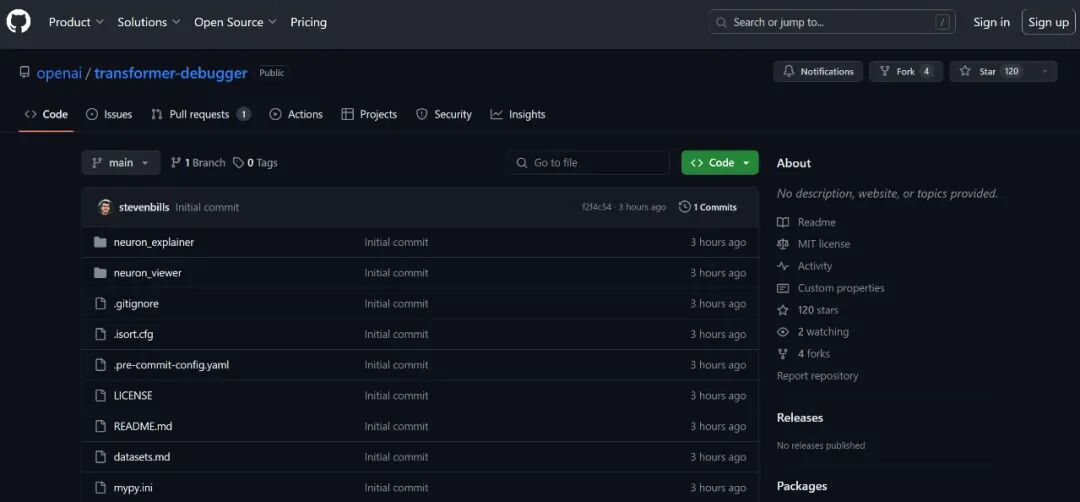Click the file icon beside LICENSE
1080x502 pixels.
point(101,395)
